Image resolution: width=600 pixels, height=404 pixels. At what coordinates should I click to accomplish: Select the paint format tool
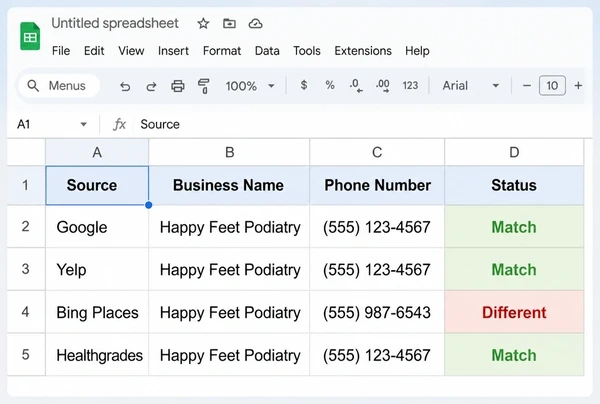[x=204, y=86]
